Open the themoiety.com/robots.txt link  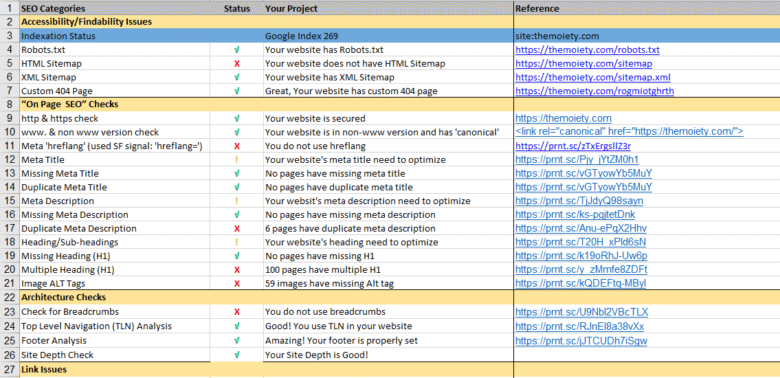[587, 50]
